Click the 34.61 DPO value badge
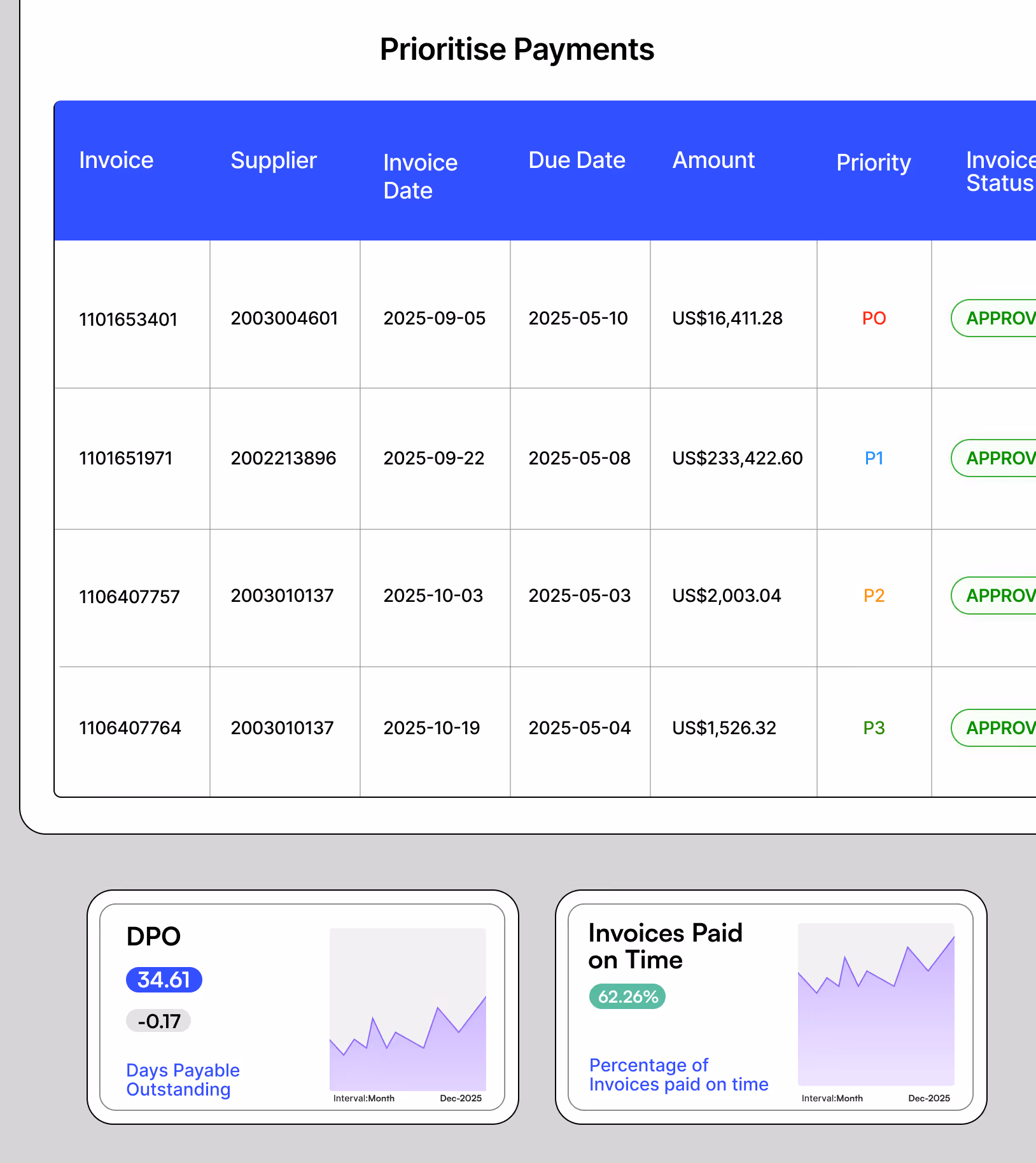The image size is (1036, 1163). click(164, 980)
